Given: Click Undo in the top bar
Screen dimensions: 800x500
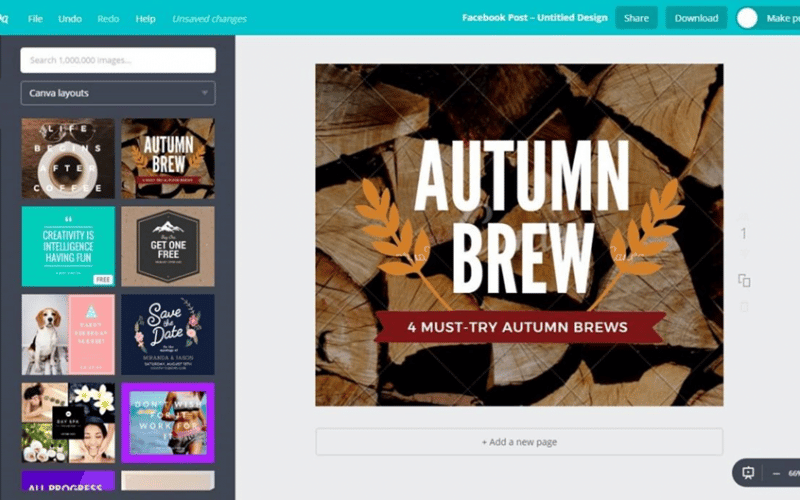Looking at the screenshot, I should [x=70, y=19].
